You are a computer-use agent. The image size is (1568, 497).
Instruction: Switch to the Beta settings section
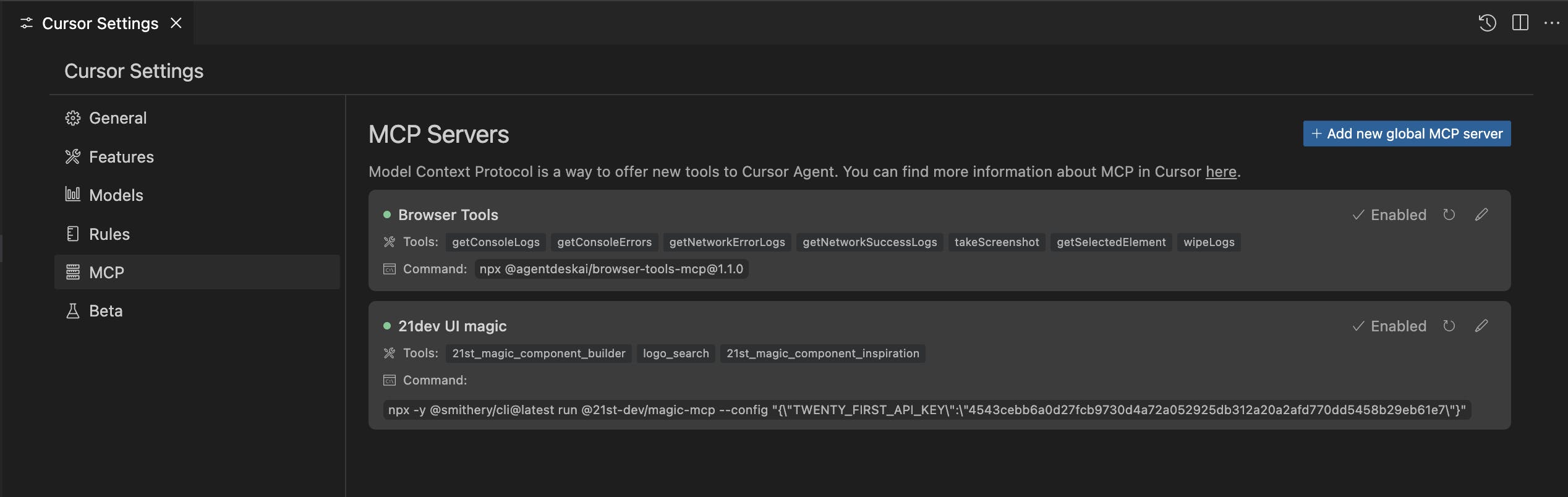click(106, 311)
